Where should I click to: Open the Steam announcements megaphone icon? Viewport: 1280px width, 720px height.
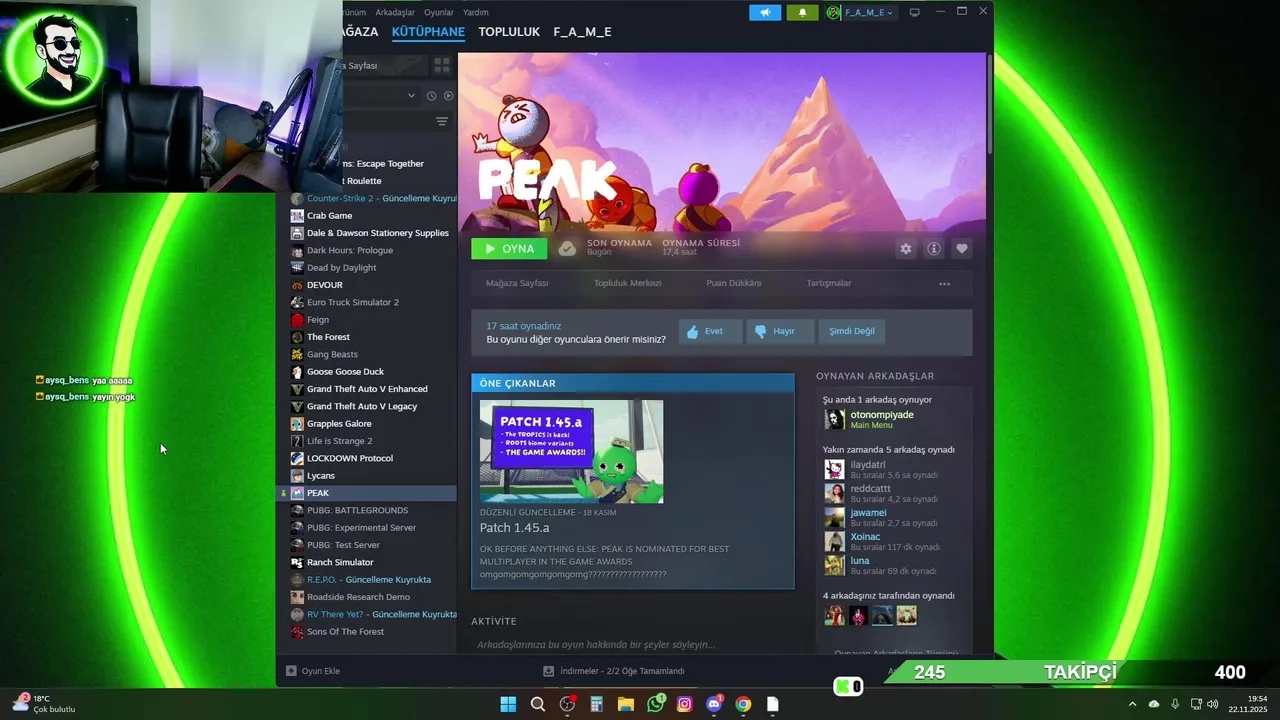tap(765, 12)
